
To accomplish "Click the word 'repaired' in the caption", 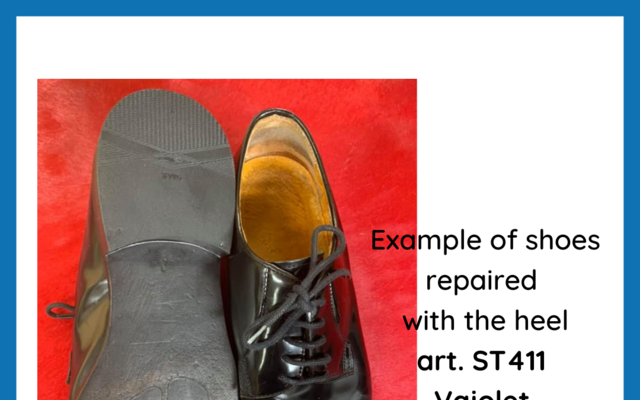I will pyautogui.click(x=481, y=282).
